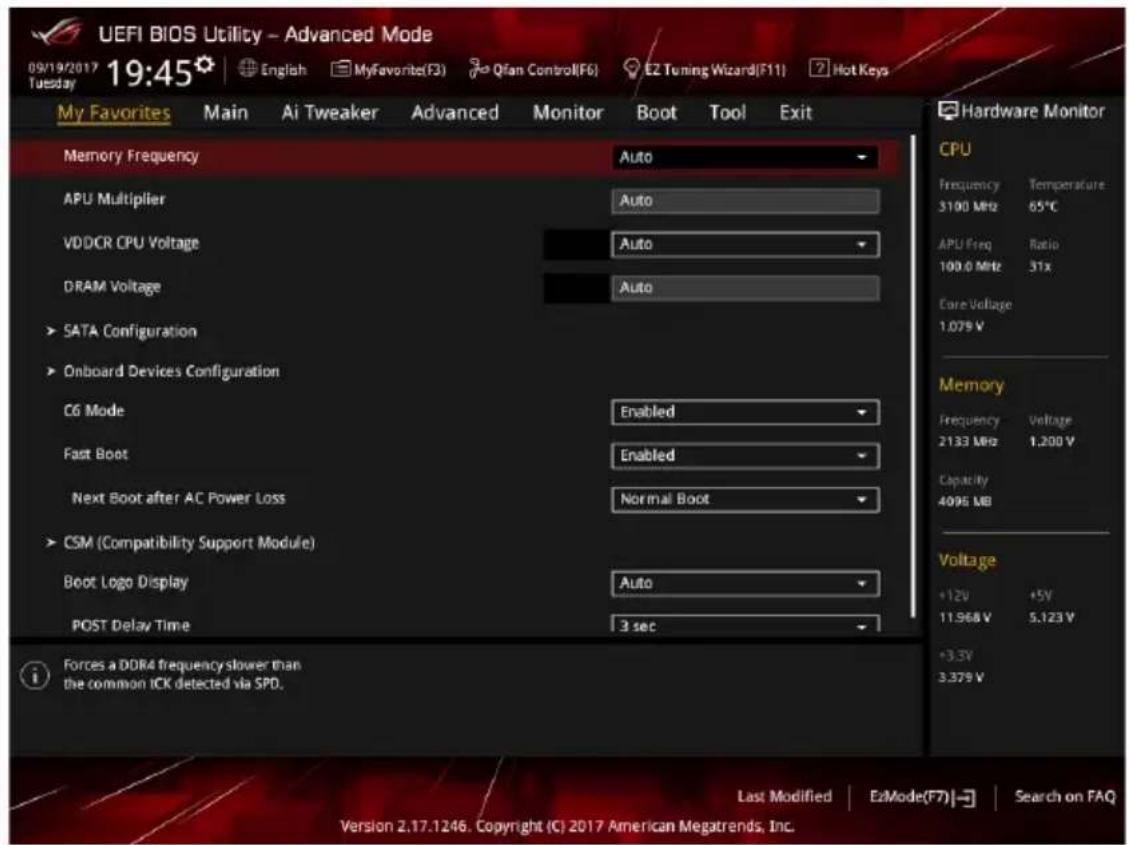Open Boot Logo Display dropdown
The width and height of the screenshot is (1129, 845).
[x=745, y=583]
